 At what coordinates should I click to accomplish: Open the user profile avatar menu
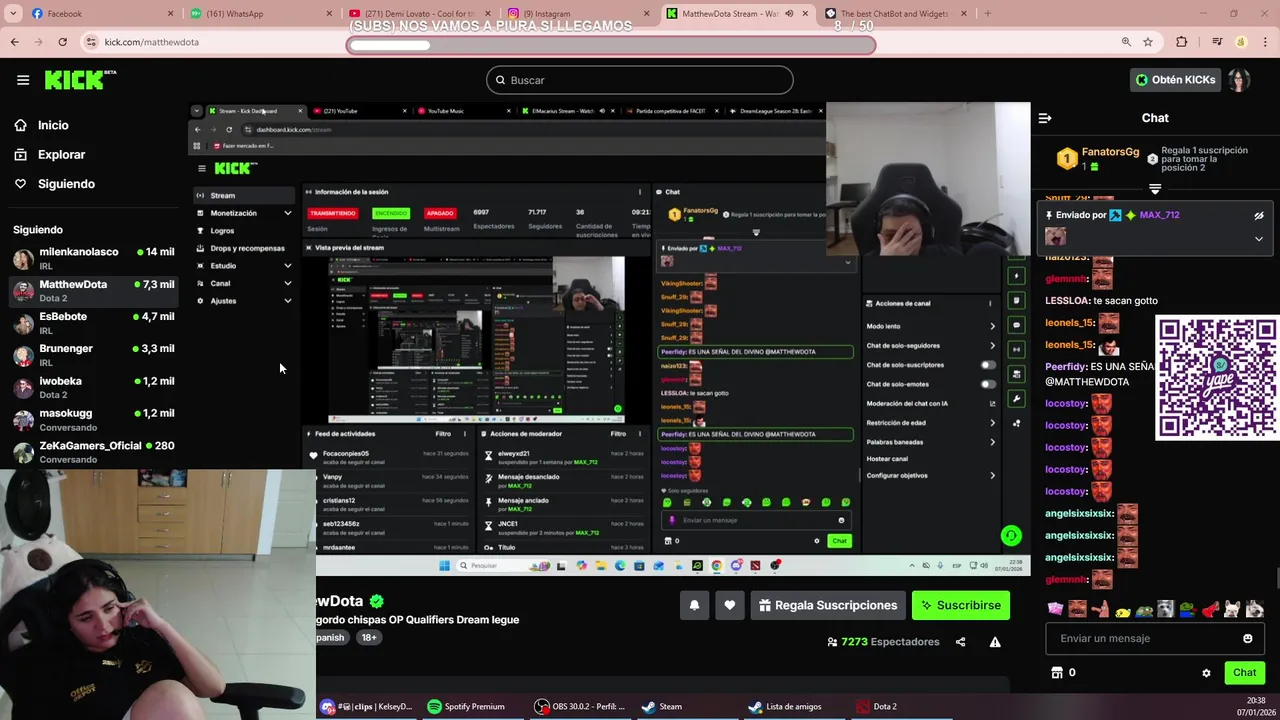coord(1239,80)
